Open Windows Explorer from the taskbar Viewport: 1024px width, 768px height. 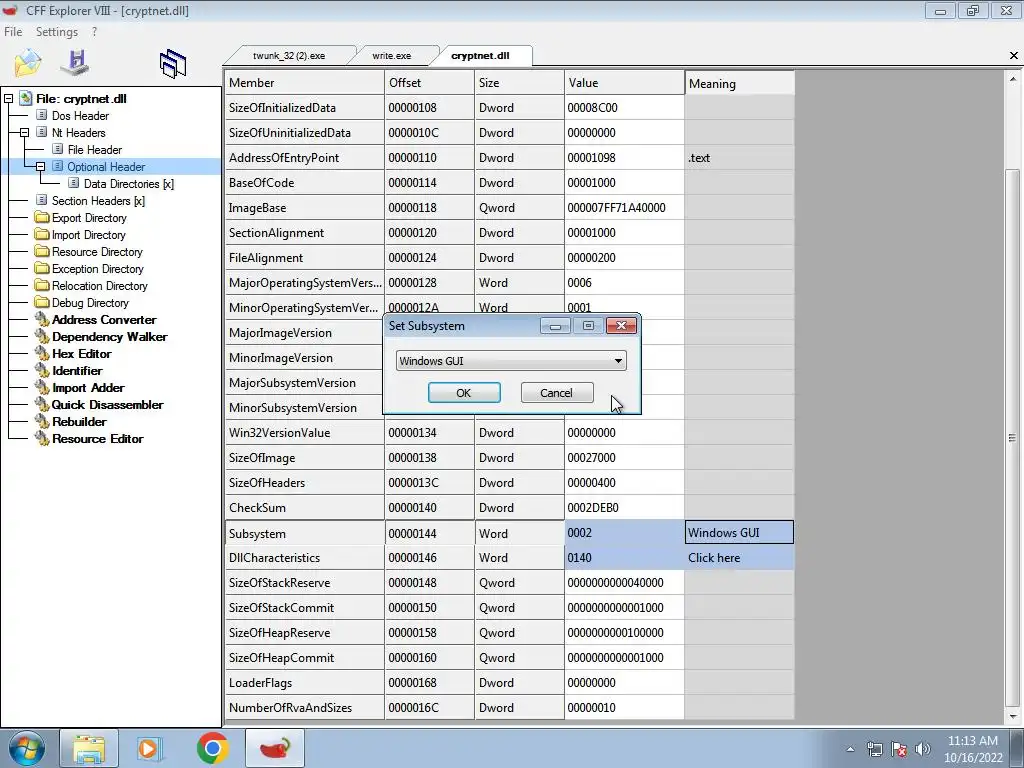click(x=89, y=748)
